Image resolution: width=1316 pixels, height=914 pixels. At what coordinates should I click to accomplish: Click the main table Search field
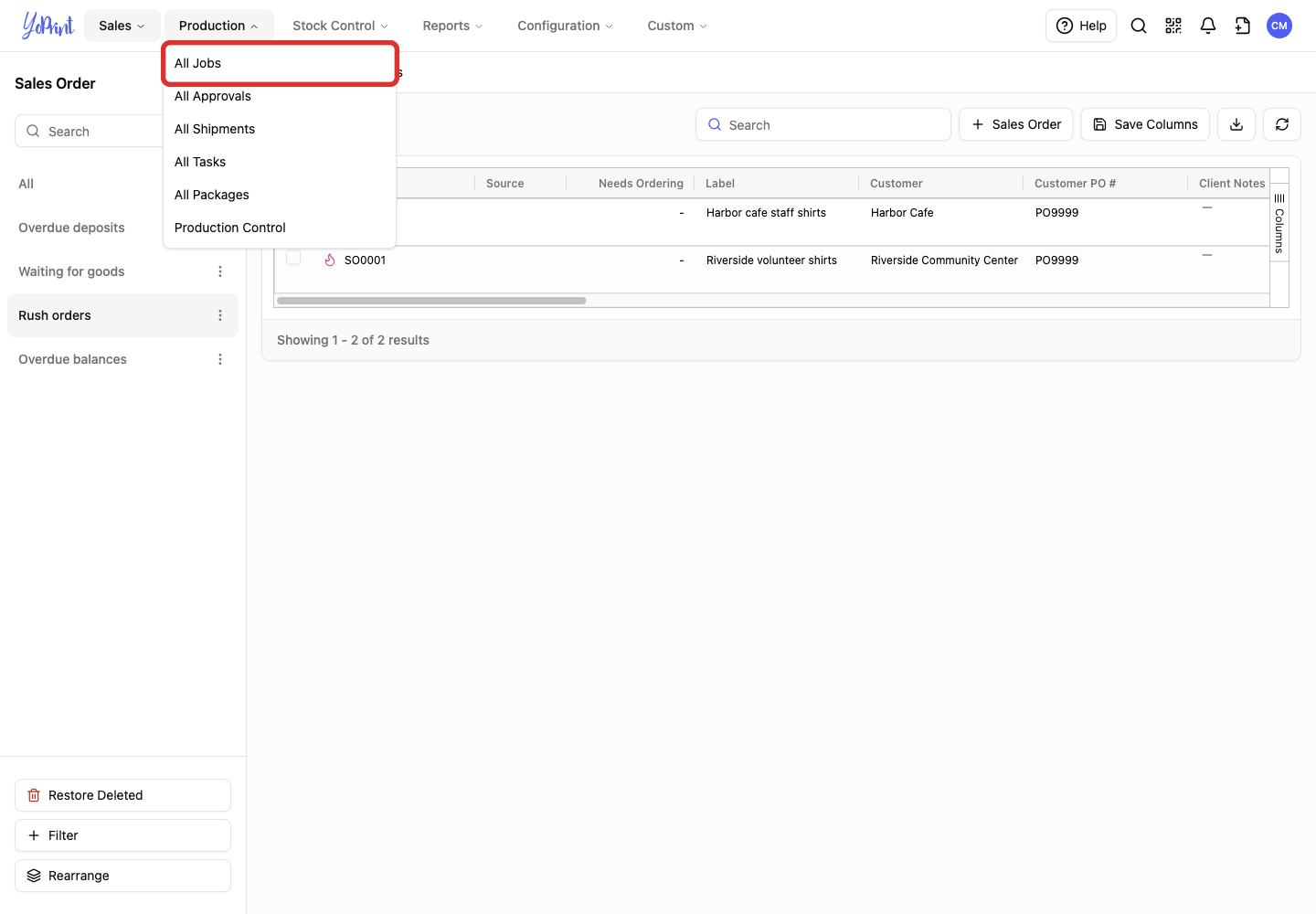pyautogui.click(x=823, y=124)
